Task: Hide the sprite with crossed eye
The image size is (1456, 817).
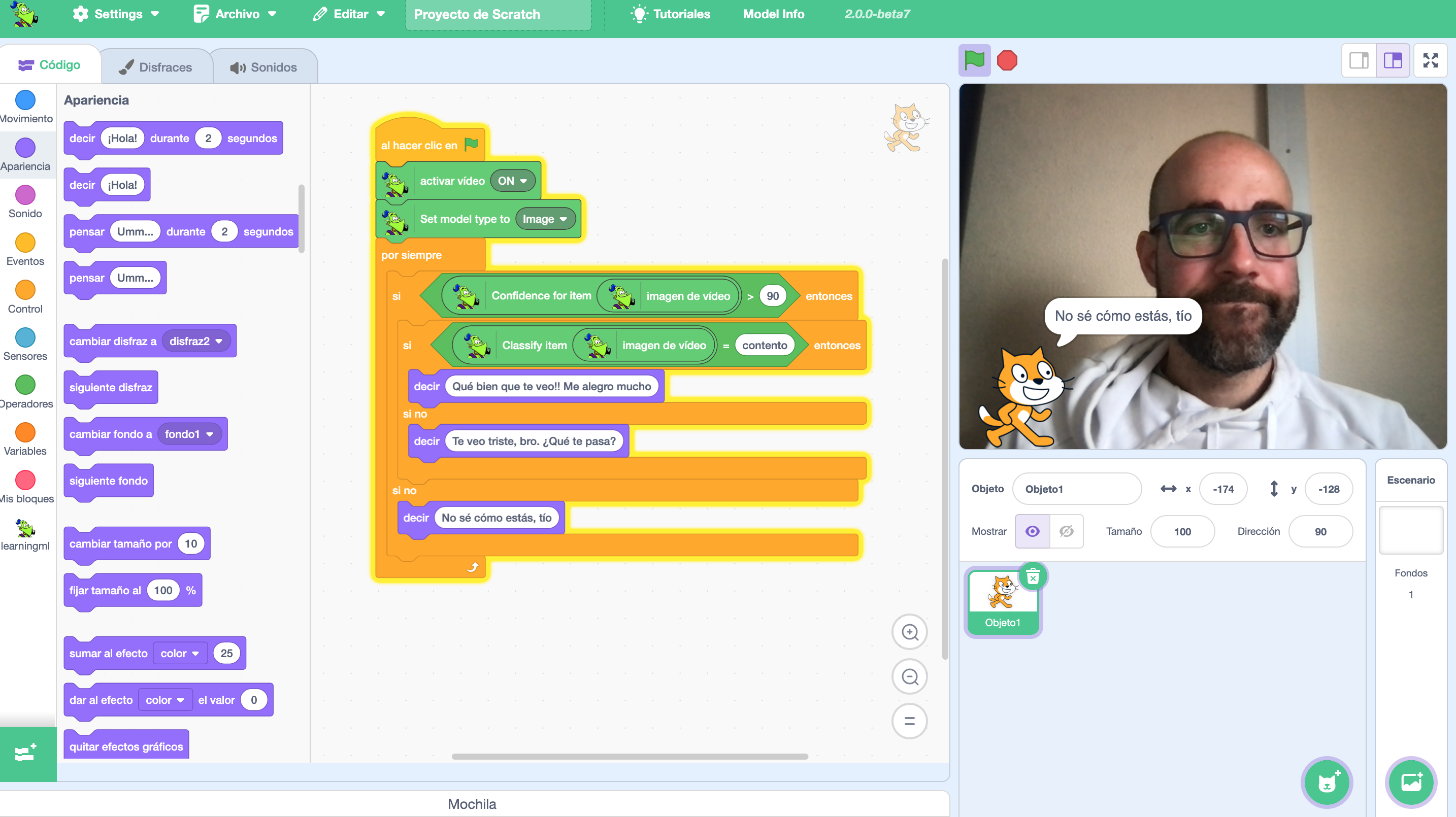Action: point(1066,531)
